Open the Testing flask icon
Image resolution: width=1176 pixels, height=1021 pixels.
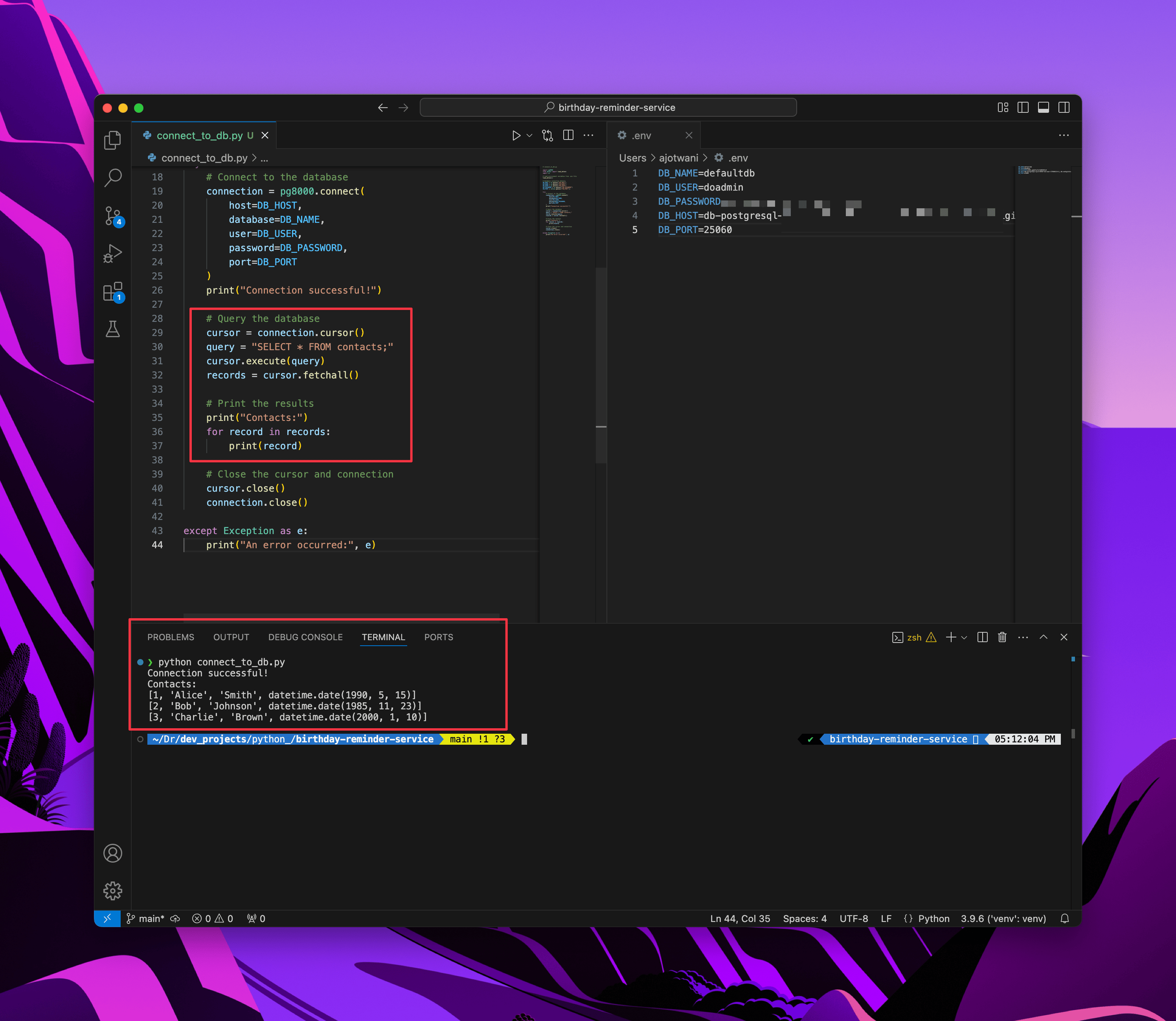pyautogui.click(x=113, y=329)
